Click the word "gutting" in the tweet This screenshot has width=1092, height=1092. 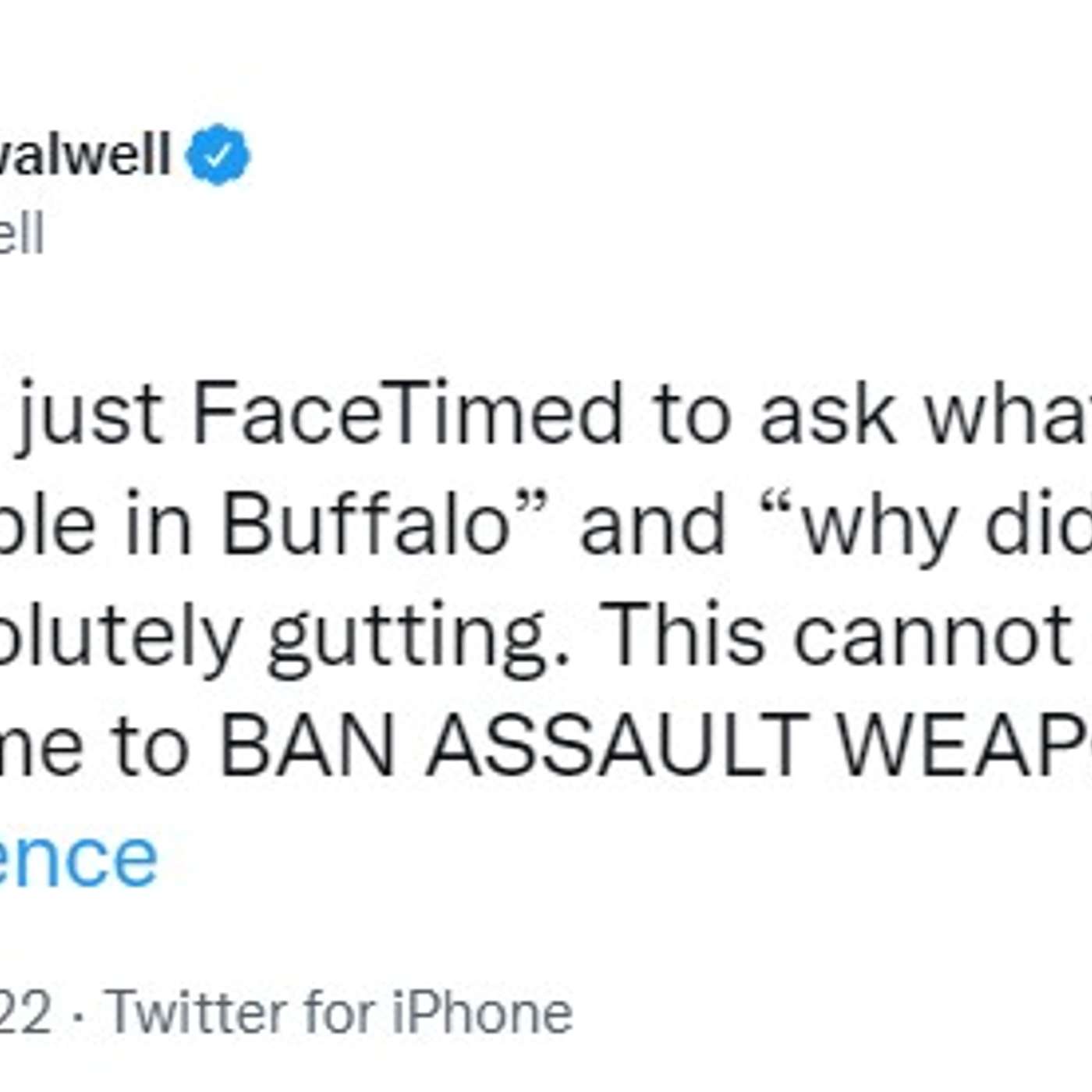point(417,636)
